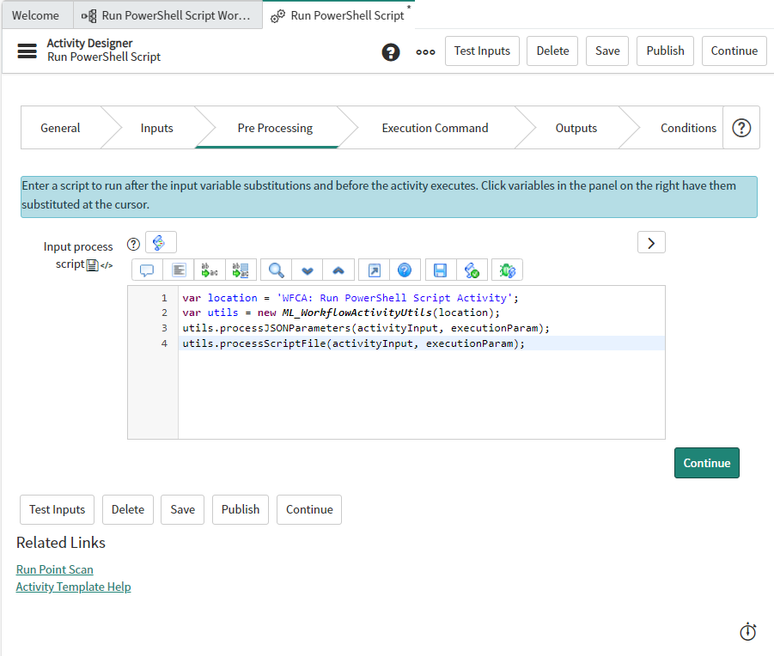Switch to the Welcome tab

36,15
